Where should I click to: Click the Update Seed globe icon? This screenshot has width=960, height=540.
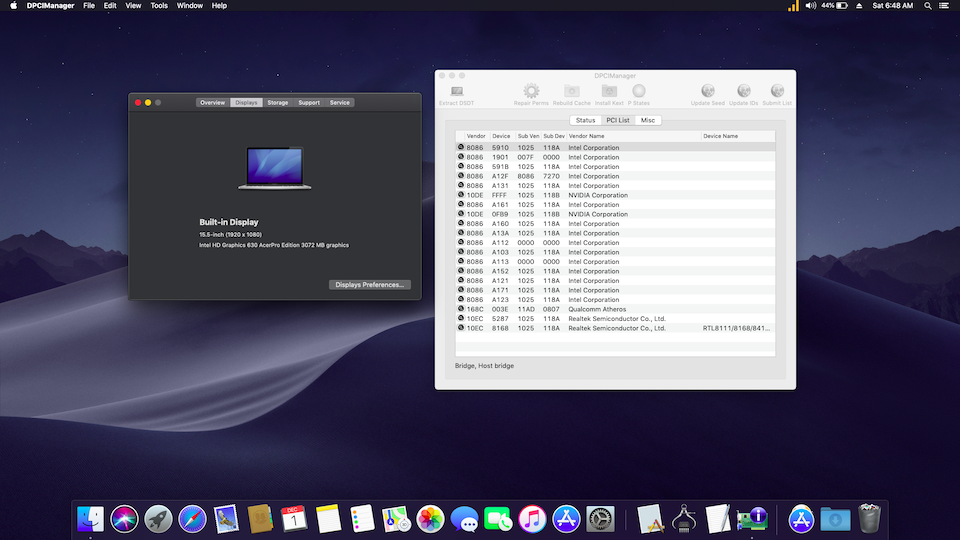point(708,92)
